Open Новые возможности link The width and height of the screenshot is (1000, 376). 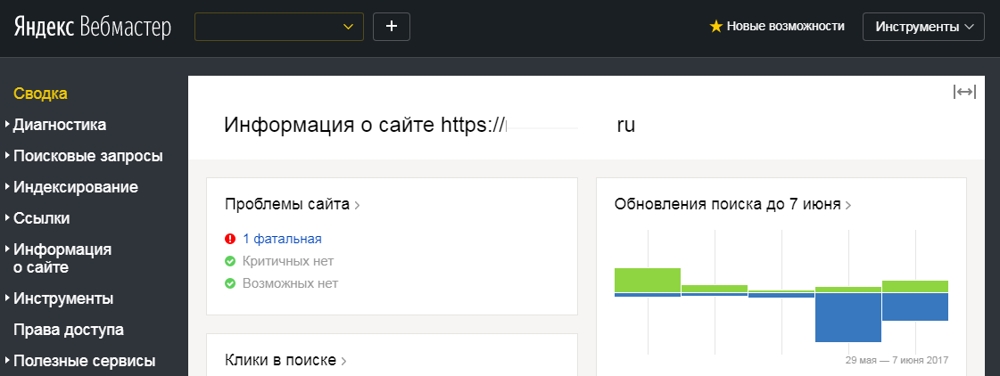click(786, 27)
